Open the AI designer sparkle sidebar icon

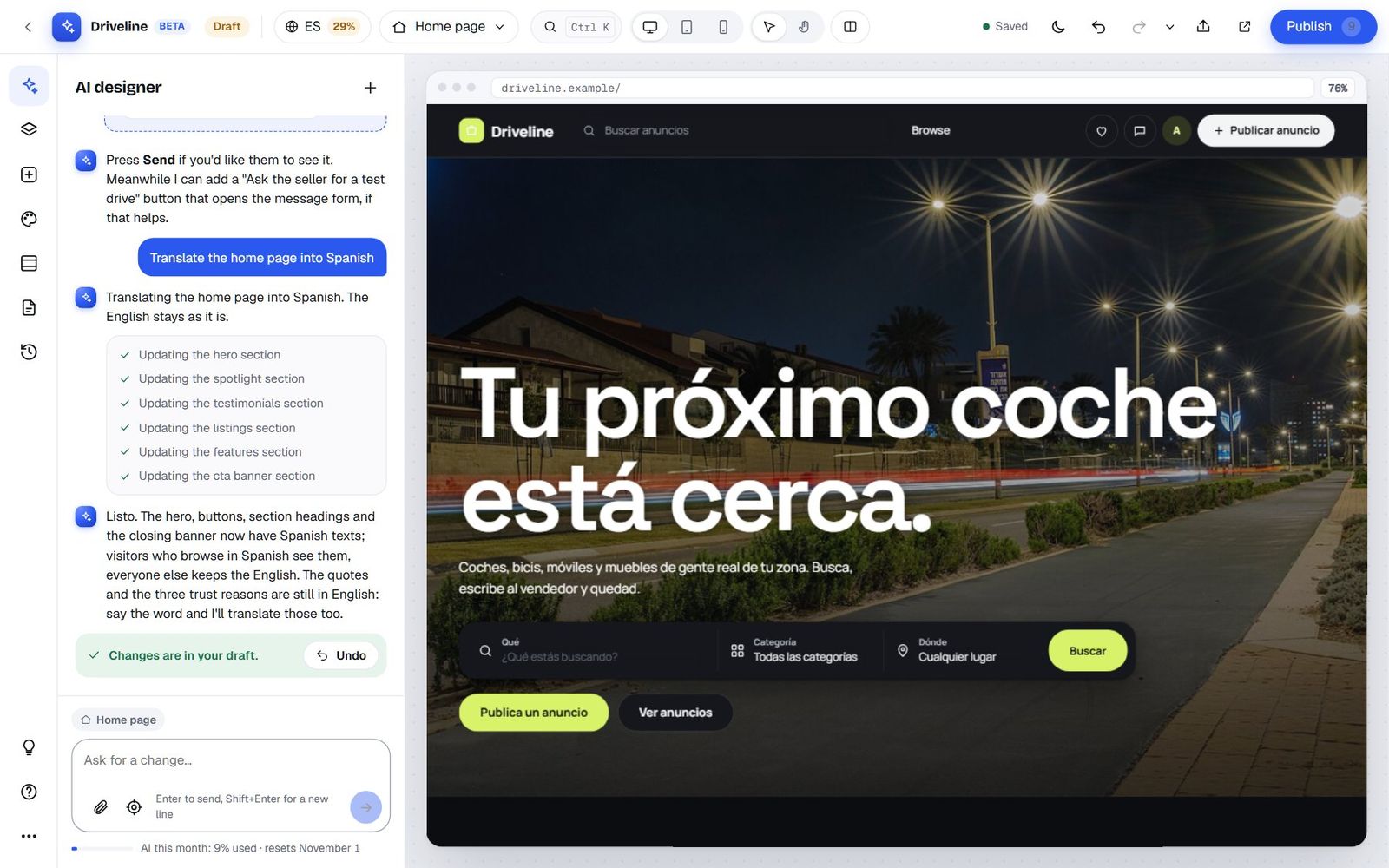pyautogui.click(x=29, y=85)
